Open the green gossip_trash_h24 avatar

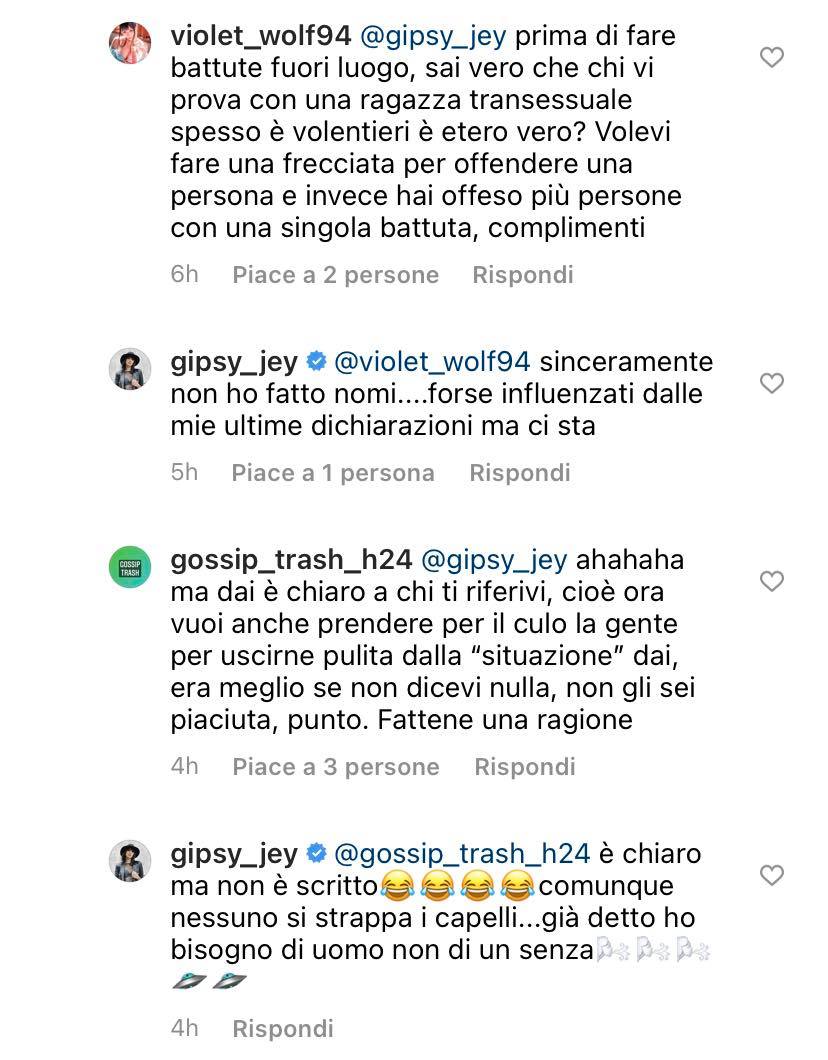130,567
